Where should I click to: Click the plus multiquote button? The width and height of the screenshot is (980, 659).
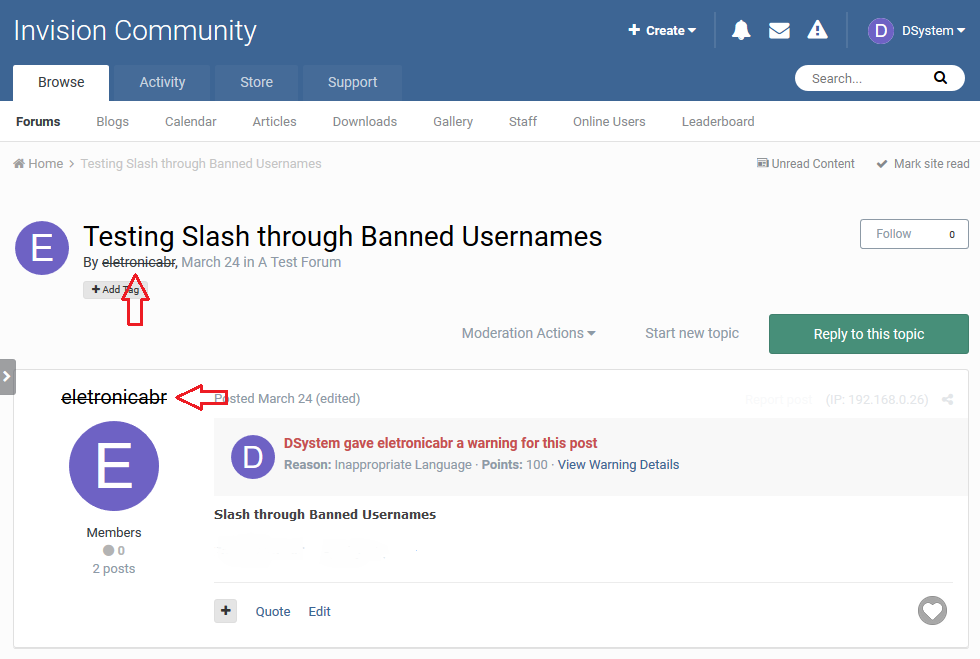point(225,611)
